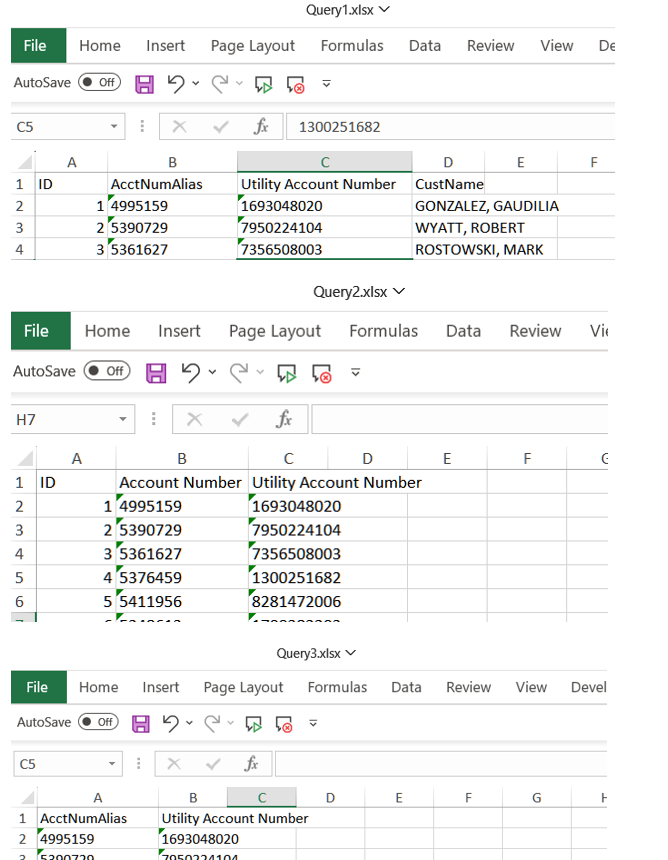Click empty formula bar in Query2.xlsx

(x=460, y=420)
